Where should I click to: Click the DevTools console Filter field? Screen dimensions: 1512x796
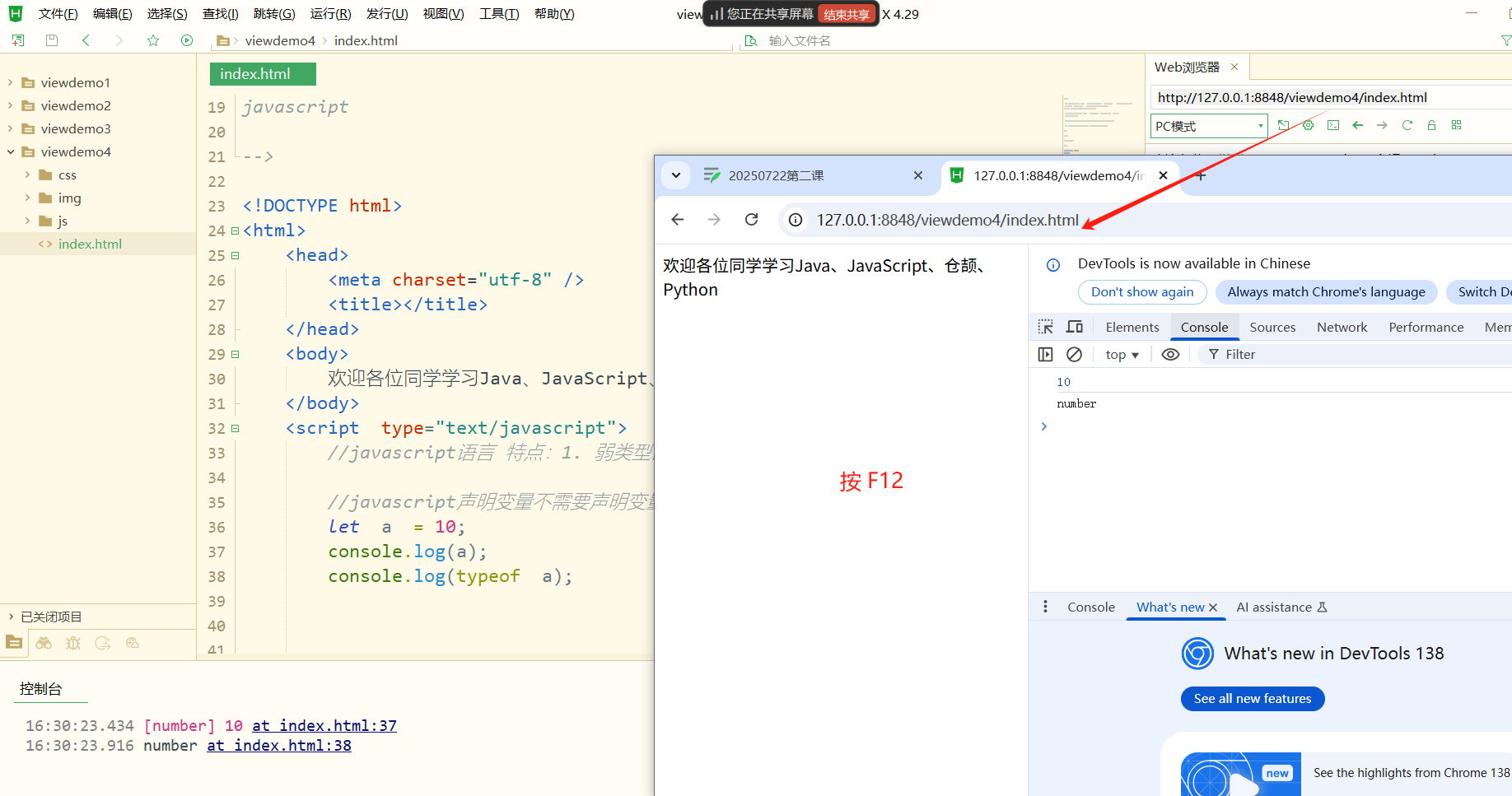[x=1355, y=354]
